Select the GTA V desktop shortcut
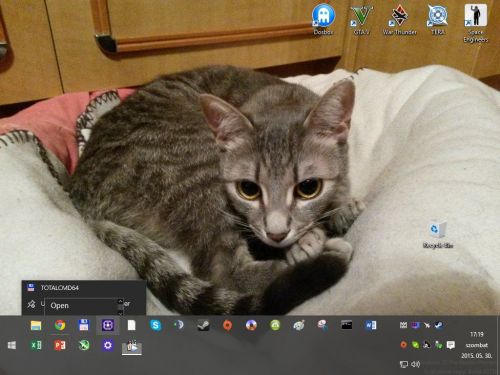Image resolution: width=500 pixels, height=375 pixels. click(x=361, y=19)
